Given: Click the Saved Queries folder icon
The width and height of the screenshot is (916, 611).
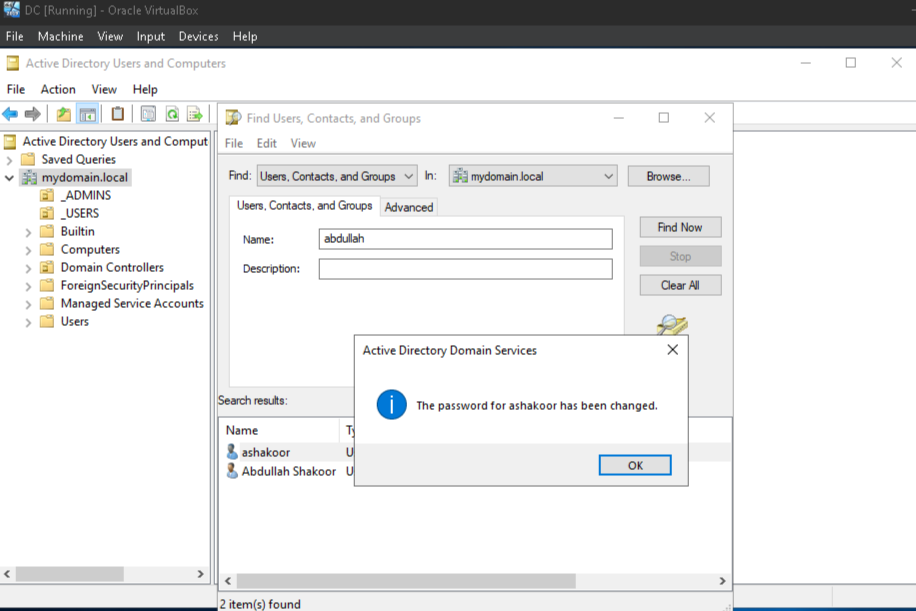Looking at the screenshot, I should click(x=27, y=159).
